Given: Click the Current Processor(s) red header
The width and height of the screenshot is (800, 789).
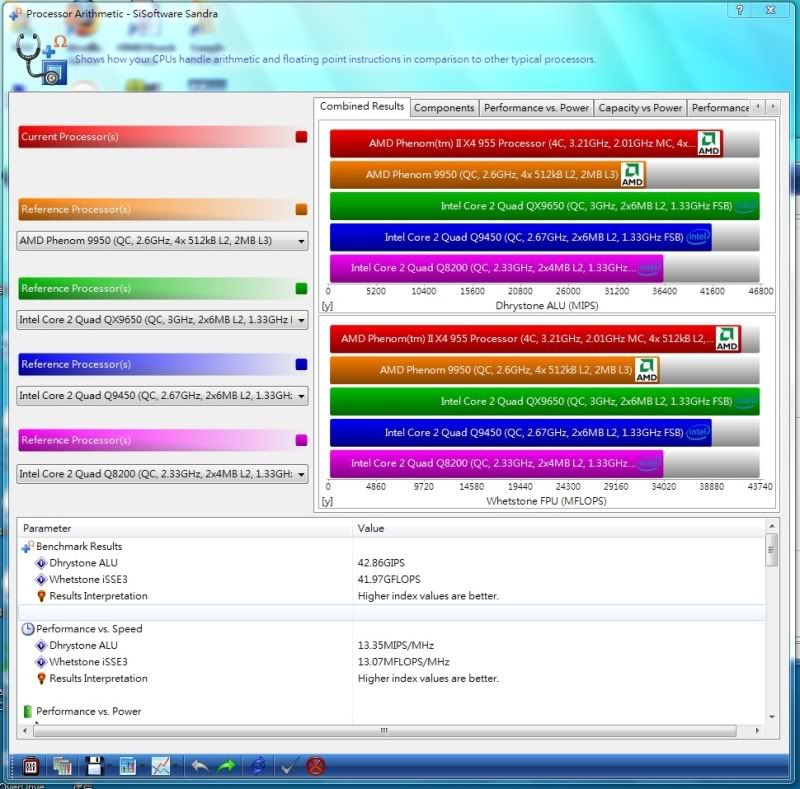Looking at the screenshot, I should tap(163, 137).
